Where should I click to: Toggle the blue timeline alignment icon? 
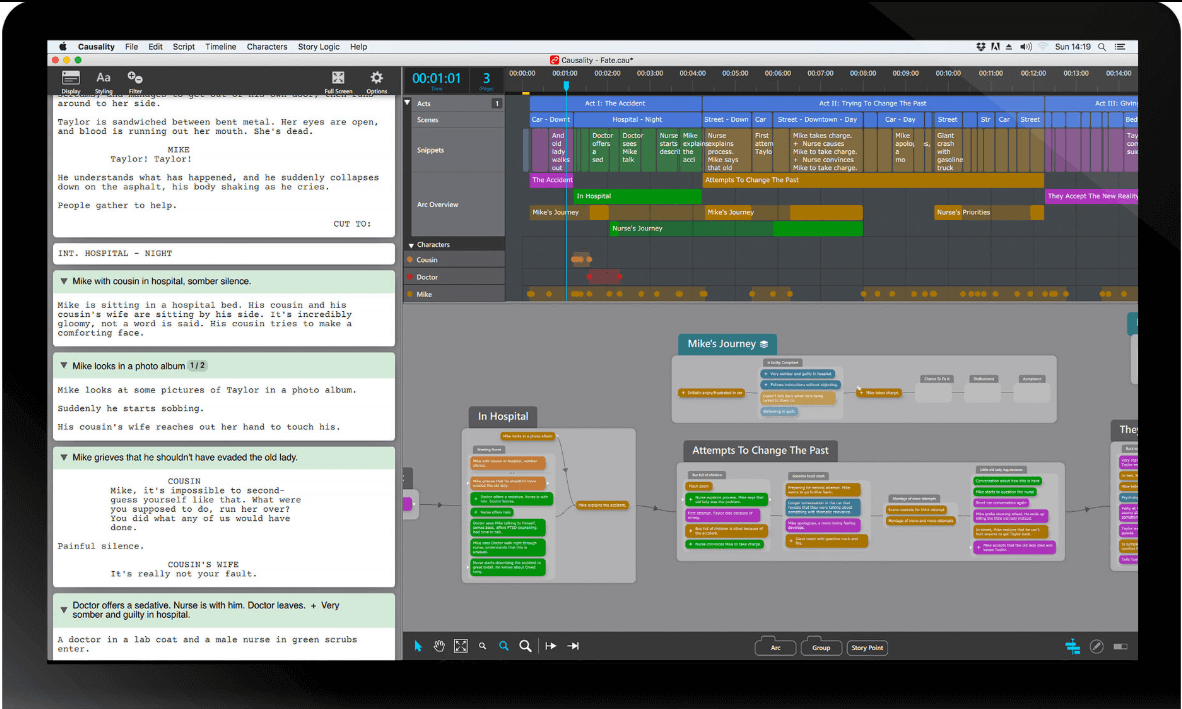pos(1073,647)
